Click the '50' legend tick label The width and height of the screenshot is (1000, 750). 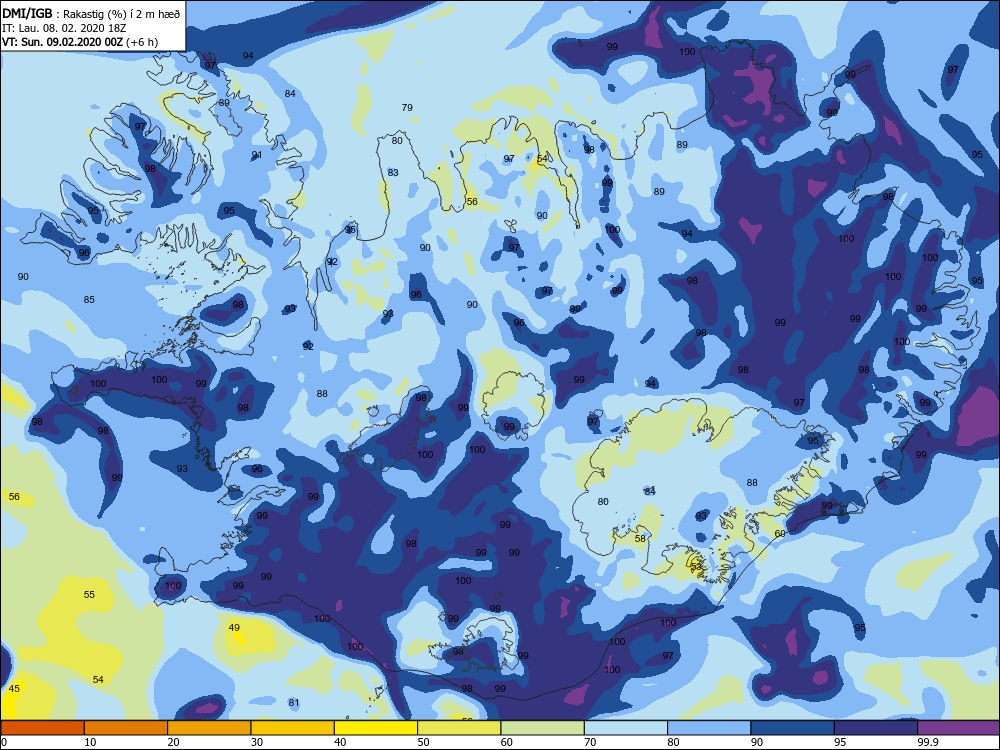(423, 742)
